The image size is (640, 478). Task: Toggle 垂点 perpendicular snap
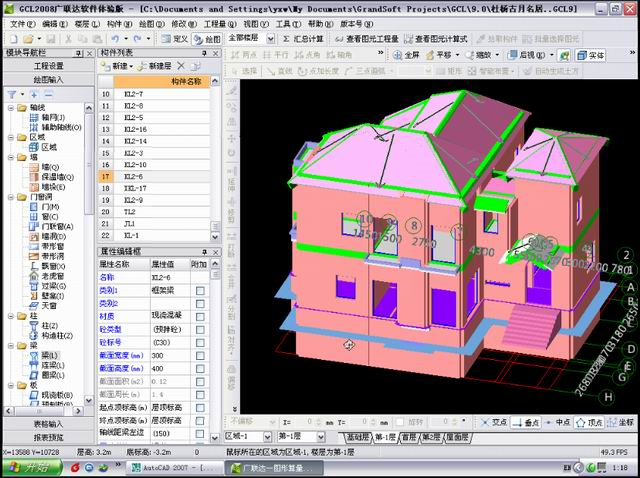(x=525, y=422)
